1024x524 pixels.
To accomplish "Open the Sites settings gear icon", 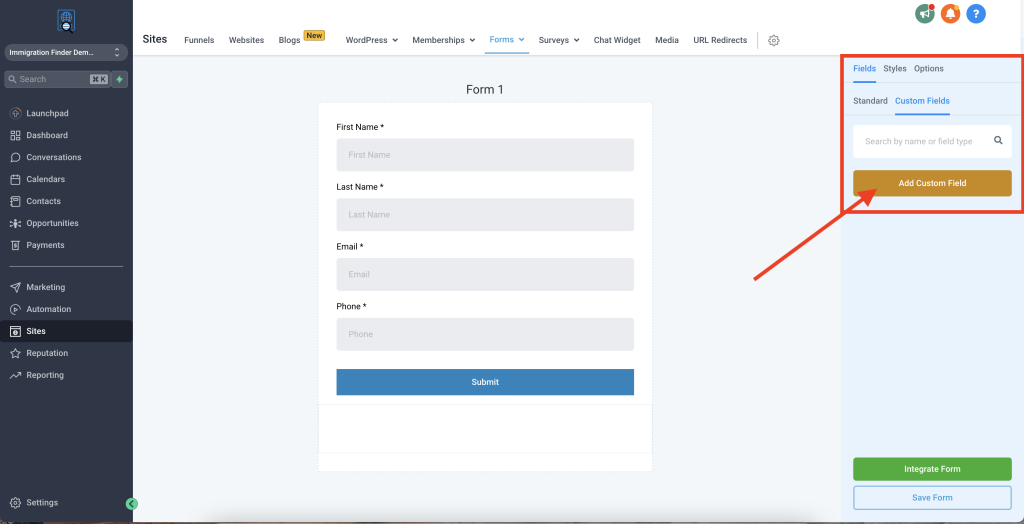I will 773,41.
